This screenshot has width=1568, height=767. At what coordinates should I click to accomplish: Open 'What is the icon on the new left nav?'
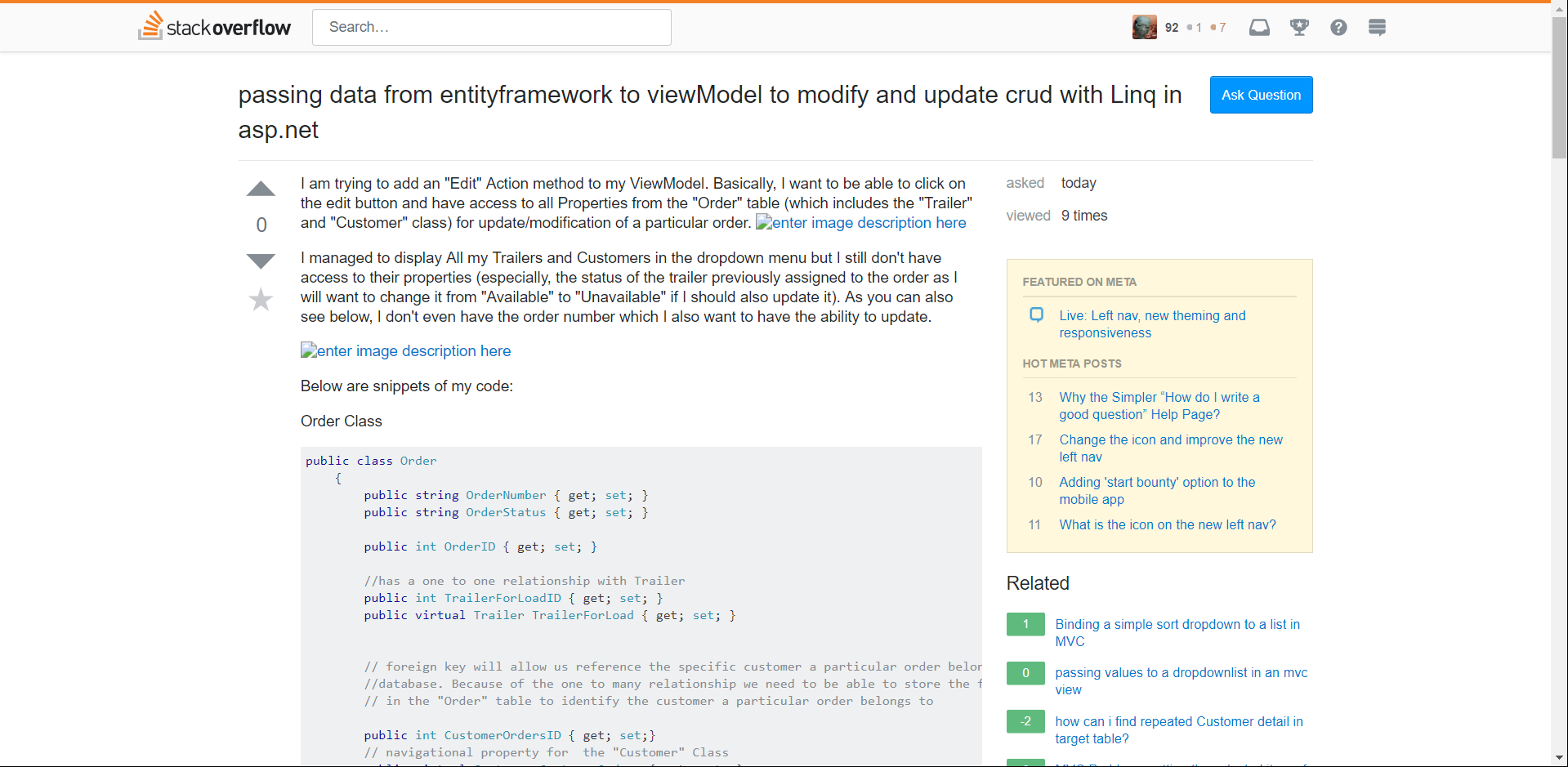click(x=1168, y=524)
